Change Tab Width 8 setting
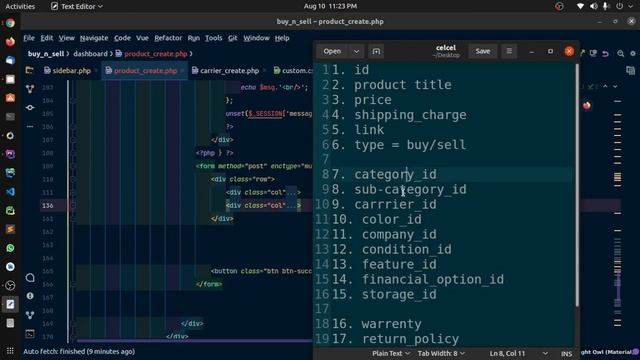Screen dimensions: 640x360 click(x=441, y=353)
